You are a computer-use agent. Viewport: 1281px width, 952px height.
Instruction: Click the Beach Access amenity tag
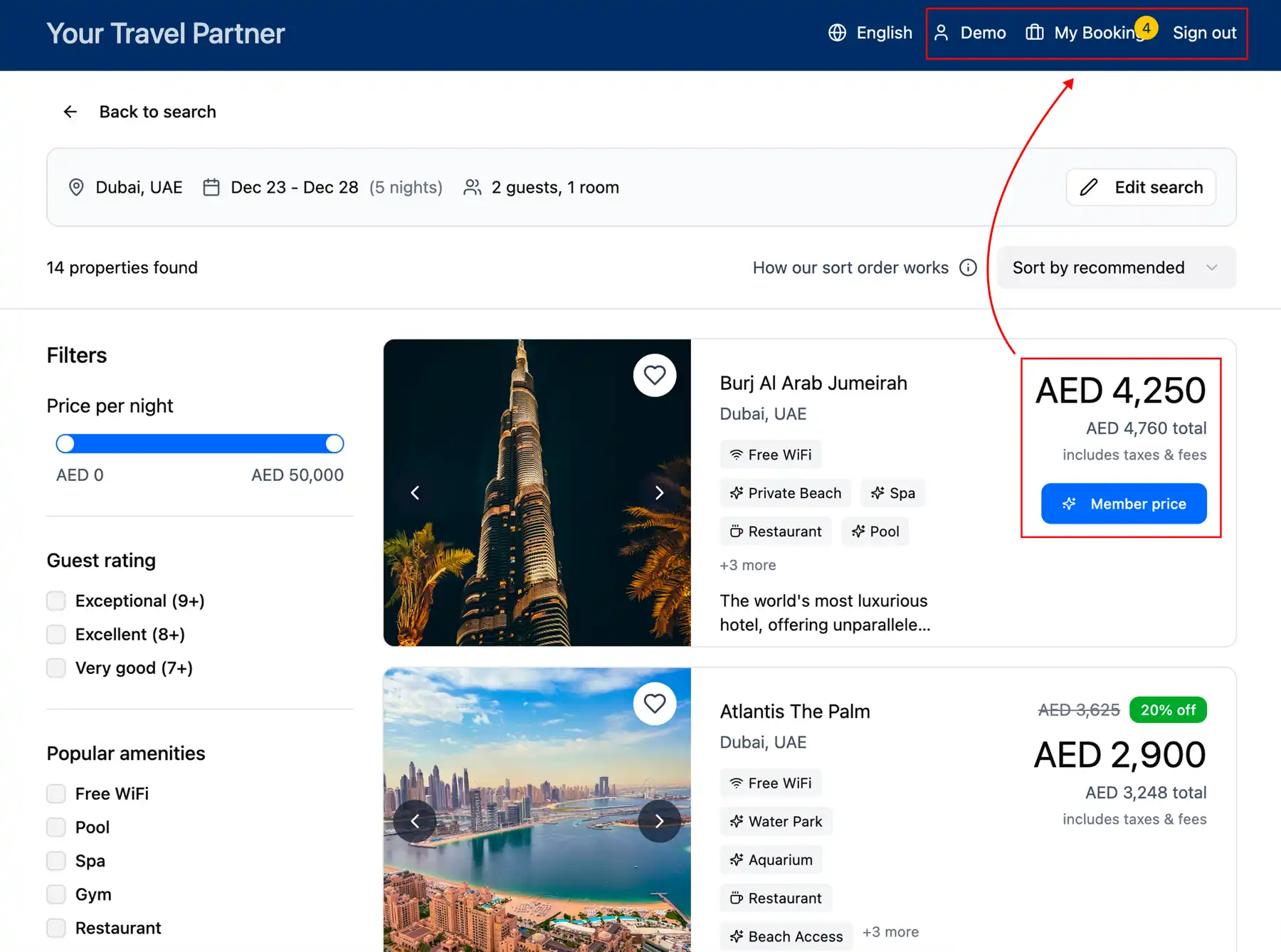[786, 936]
